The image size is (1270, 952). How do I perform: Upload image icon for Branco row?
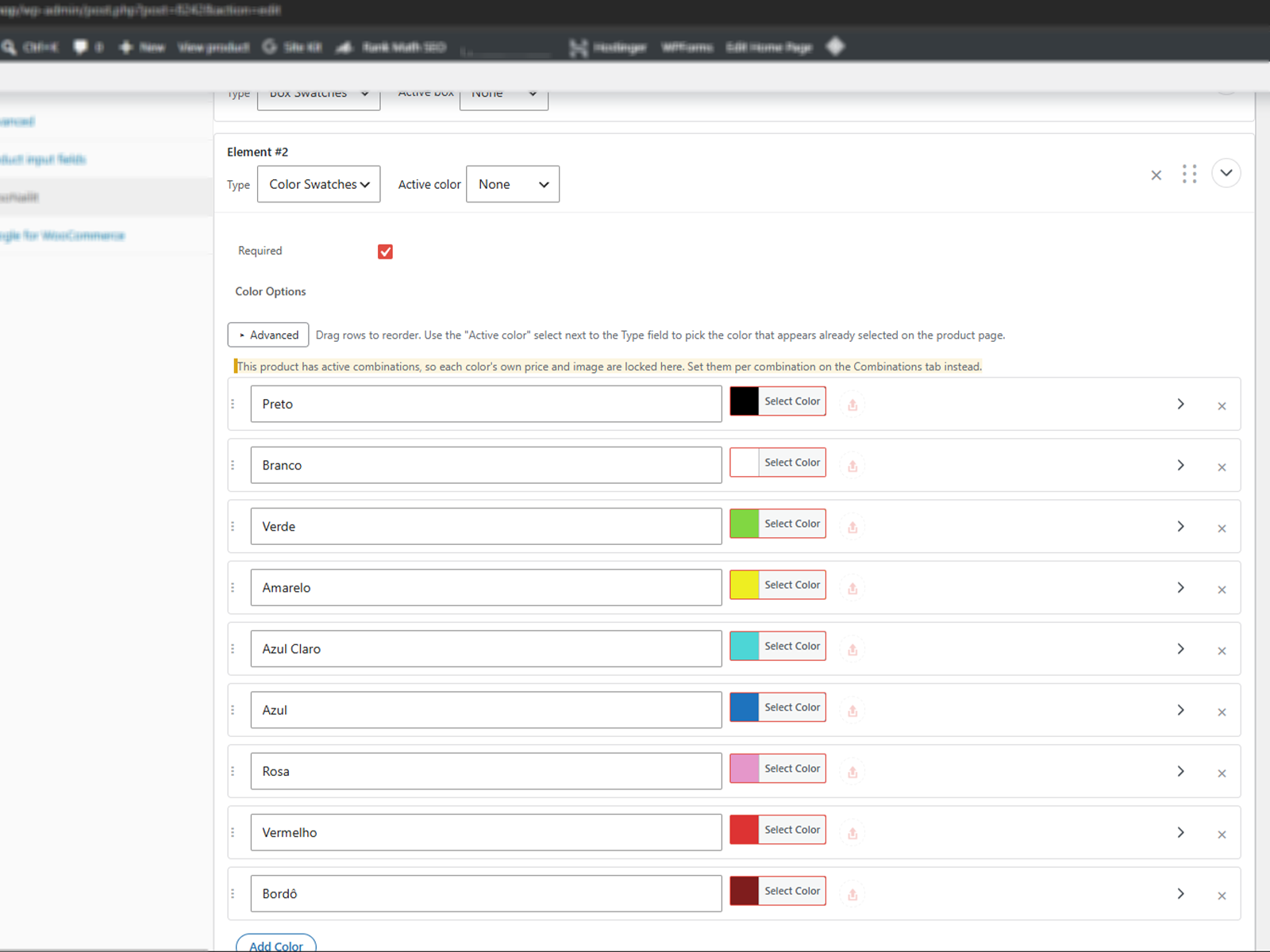[x=852, y=466]
